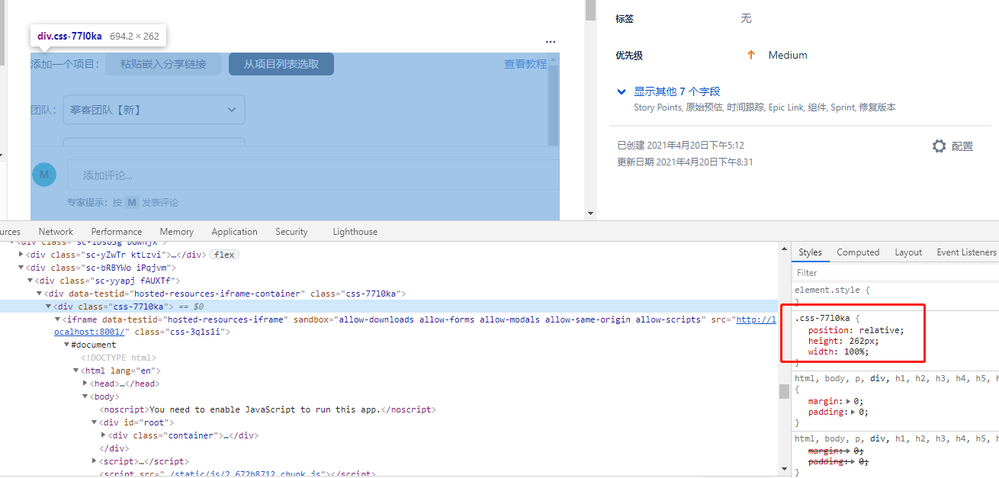Click the 标签 field value 无
This screenshot has height=478, width=999.
746,18
